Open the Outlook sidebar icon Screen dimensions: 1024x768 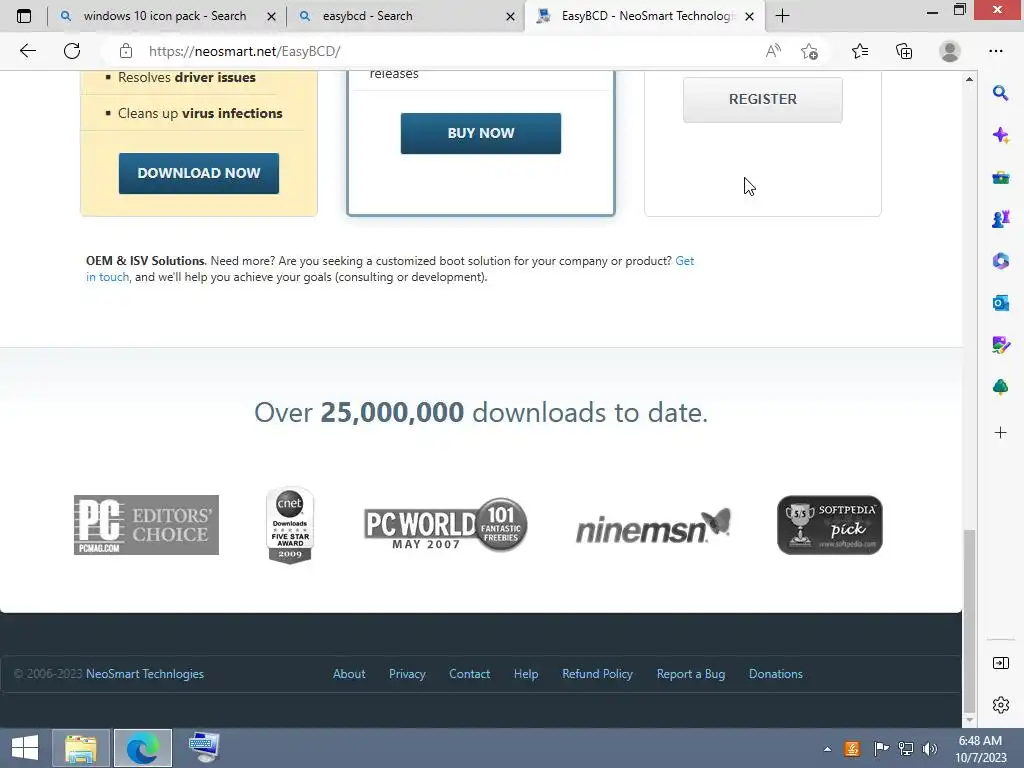coord(1000,303)
